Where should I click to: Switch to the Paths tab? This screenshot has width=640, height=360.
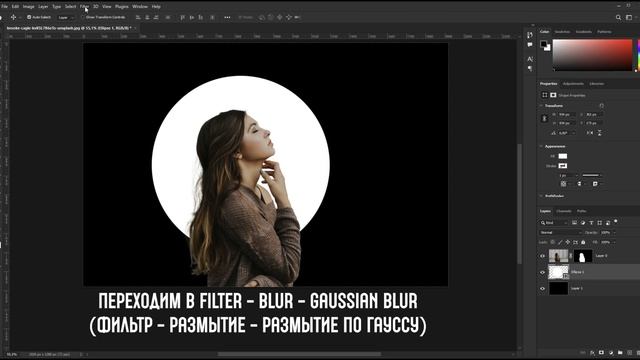(x=581, y=211)
